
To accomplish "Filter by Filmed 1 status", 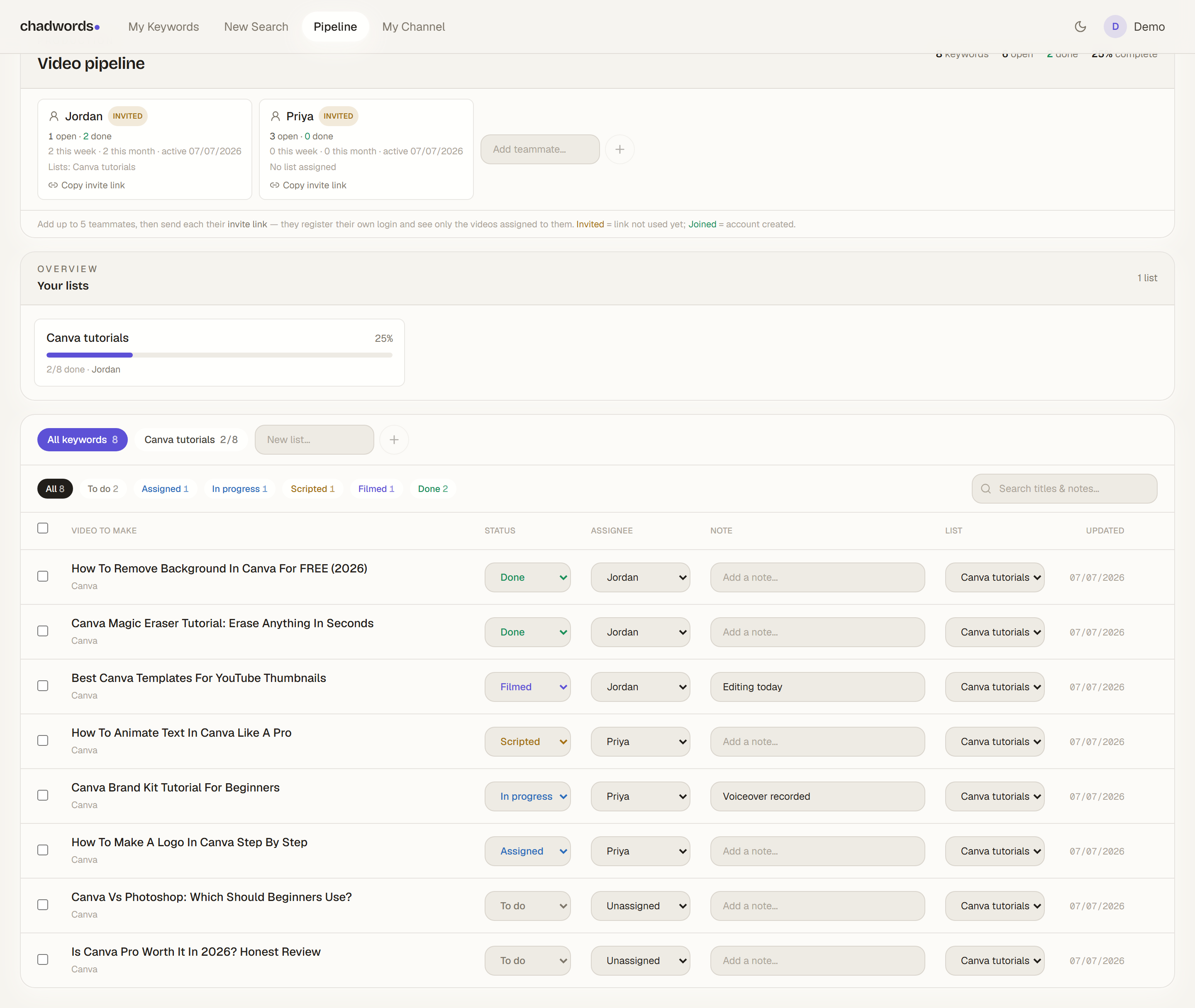I will [376, 489].
